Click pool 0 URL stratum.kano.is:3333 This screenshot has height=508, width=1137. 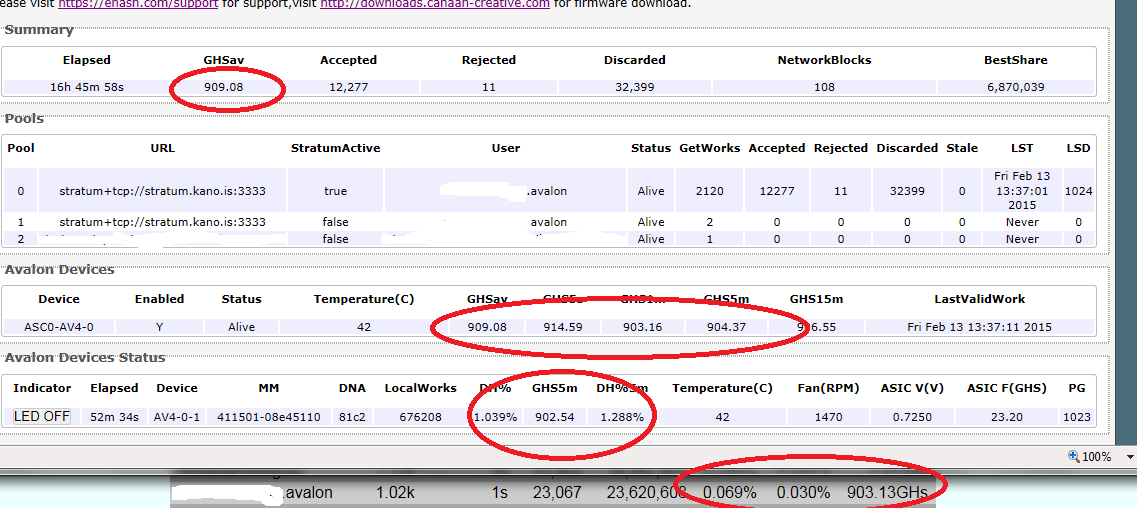[162, 191]
